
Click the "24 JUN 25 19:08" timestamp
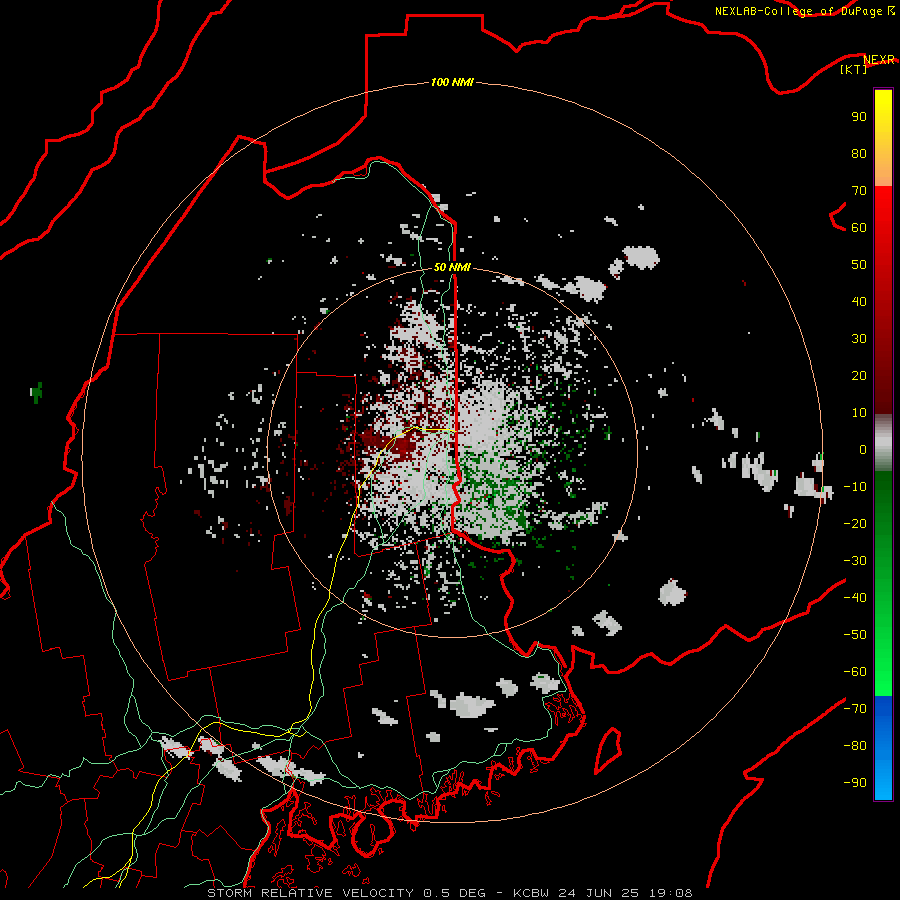[x=625, y=893]
